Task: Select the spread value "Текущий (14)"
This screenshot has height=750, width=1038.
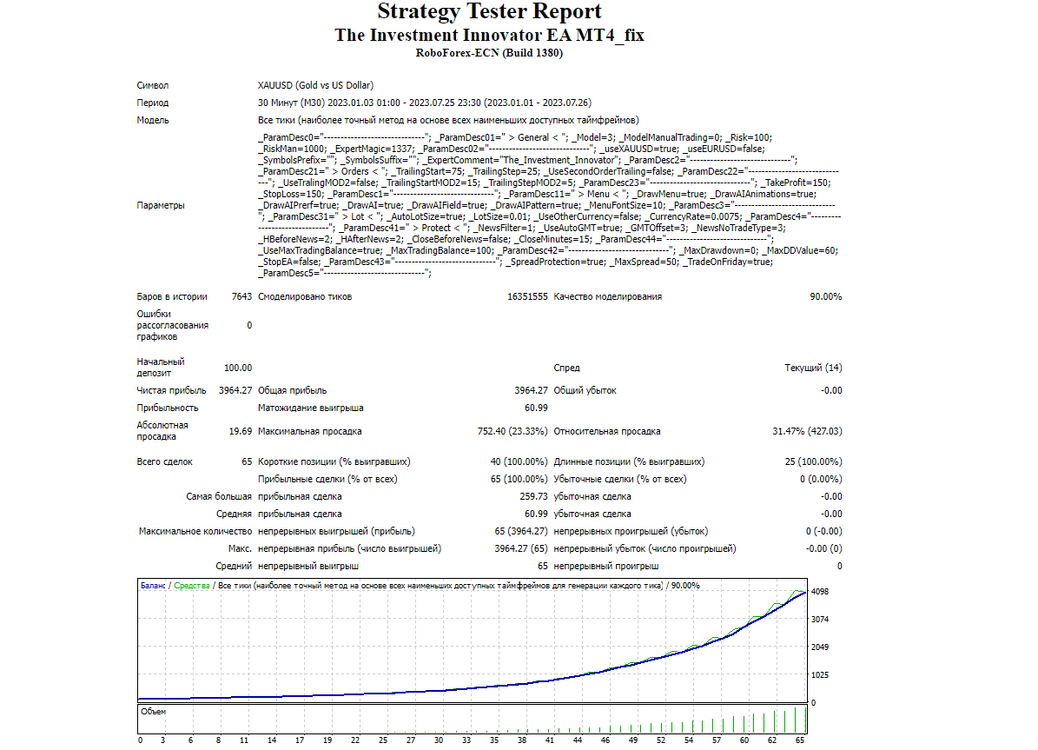Action: 814,367
